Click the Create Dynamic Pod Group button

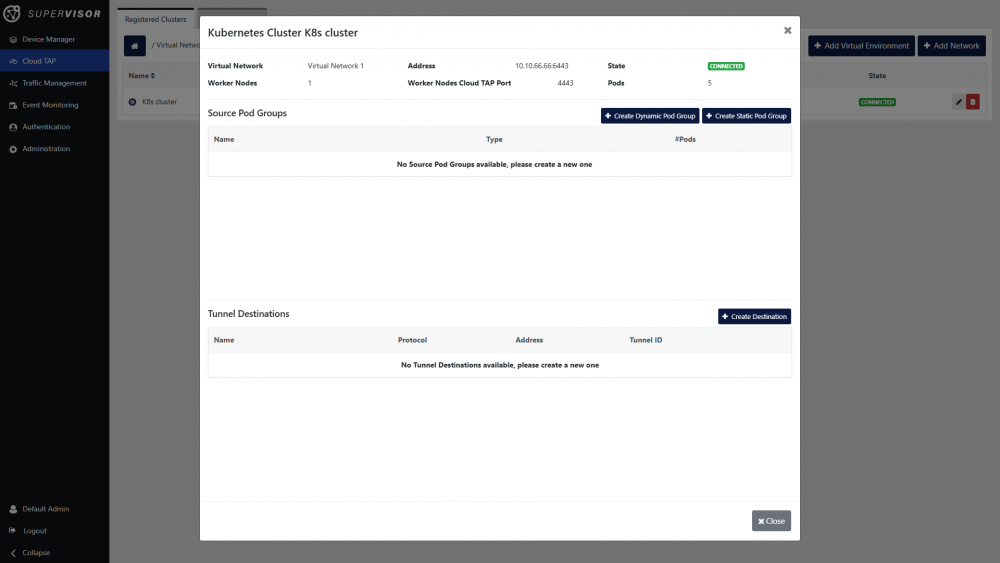tap(649, 116)
